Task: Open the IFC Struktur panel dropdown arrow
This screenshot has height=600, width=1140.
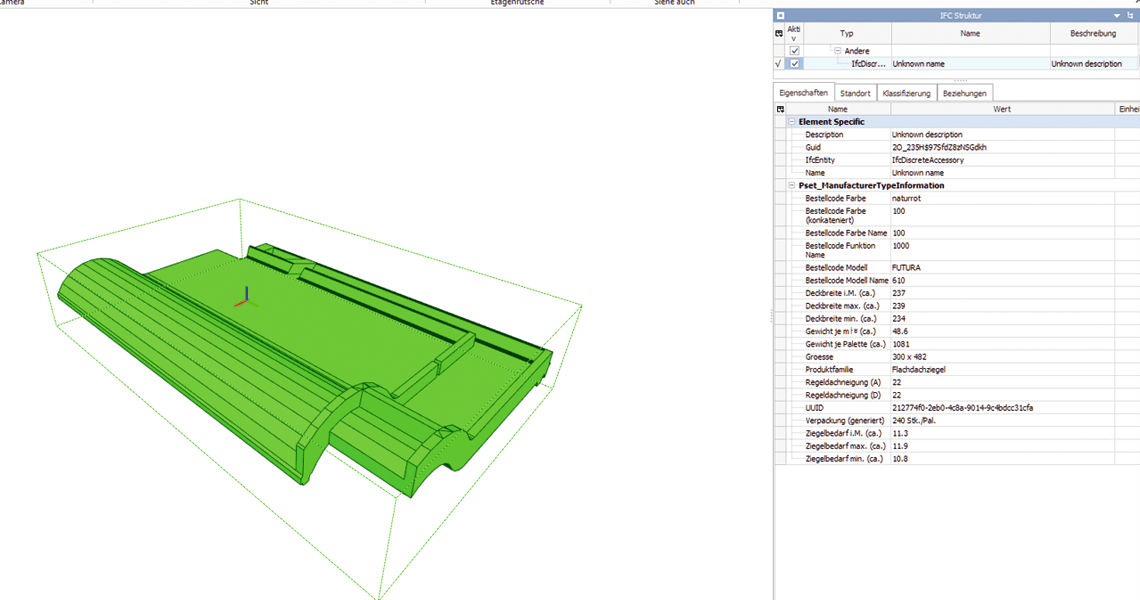Action: click(1117, 15)
